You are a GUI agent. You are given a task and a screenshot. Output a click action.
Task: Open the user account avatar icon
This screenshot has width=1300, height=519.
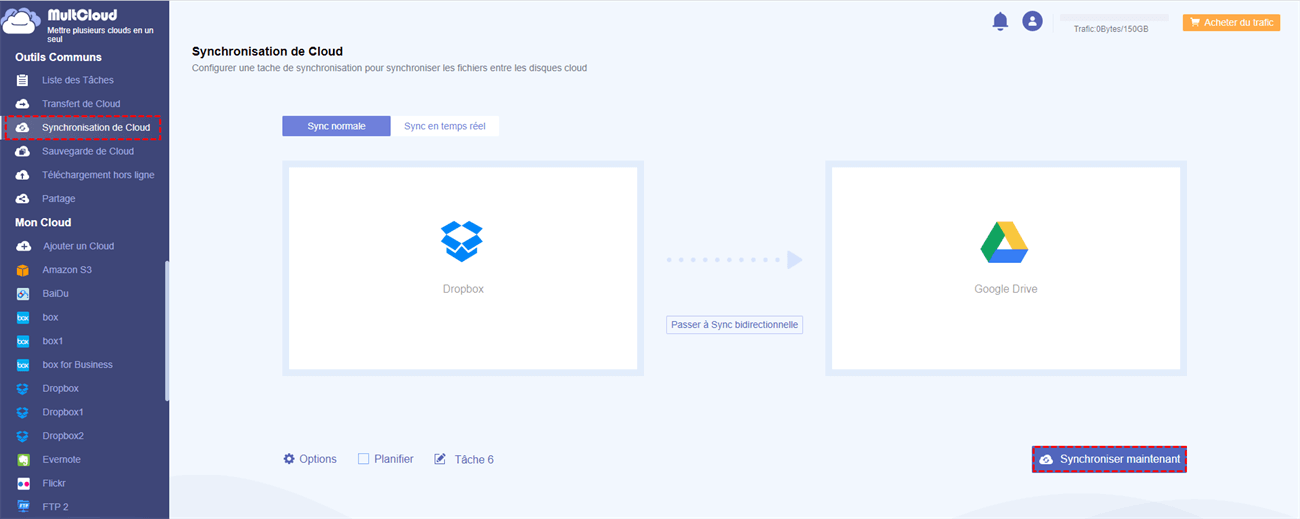point(1032,21)
